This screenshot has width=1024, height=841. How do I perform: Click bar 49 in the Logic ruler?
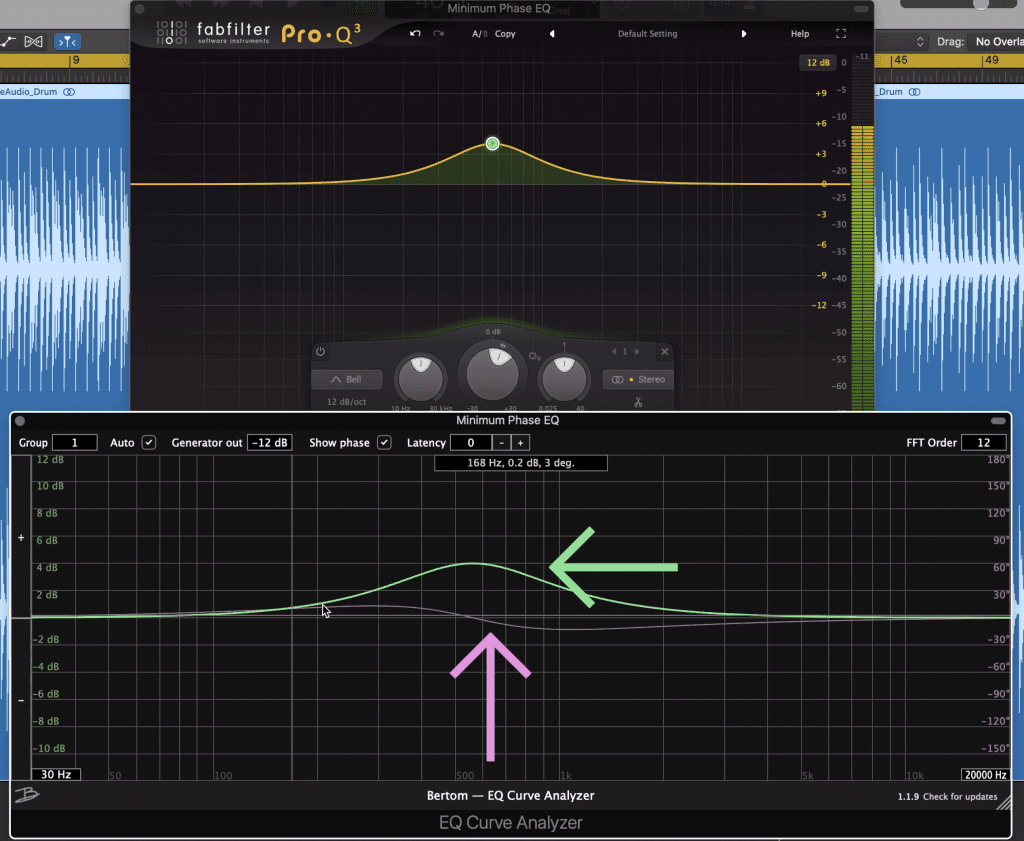(x=991, y=60)
